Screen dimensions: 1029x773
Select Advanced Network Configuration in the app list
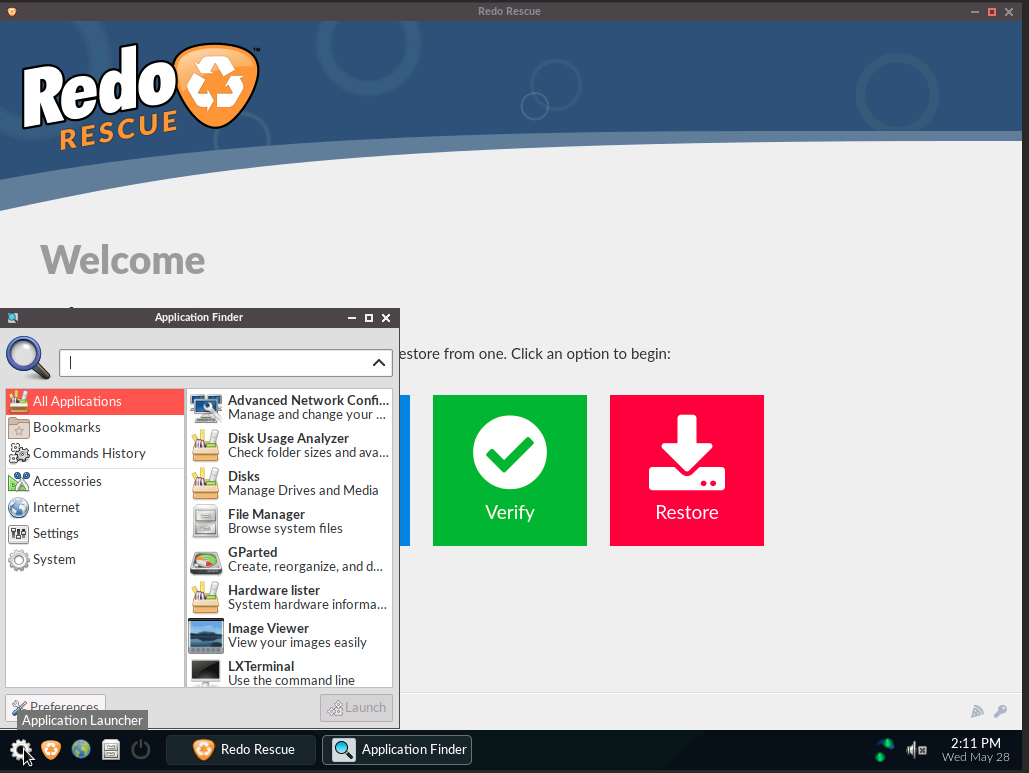pos(289,407)
